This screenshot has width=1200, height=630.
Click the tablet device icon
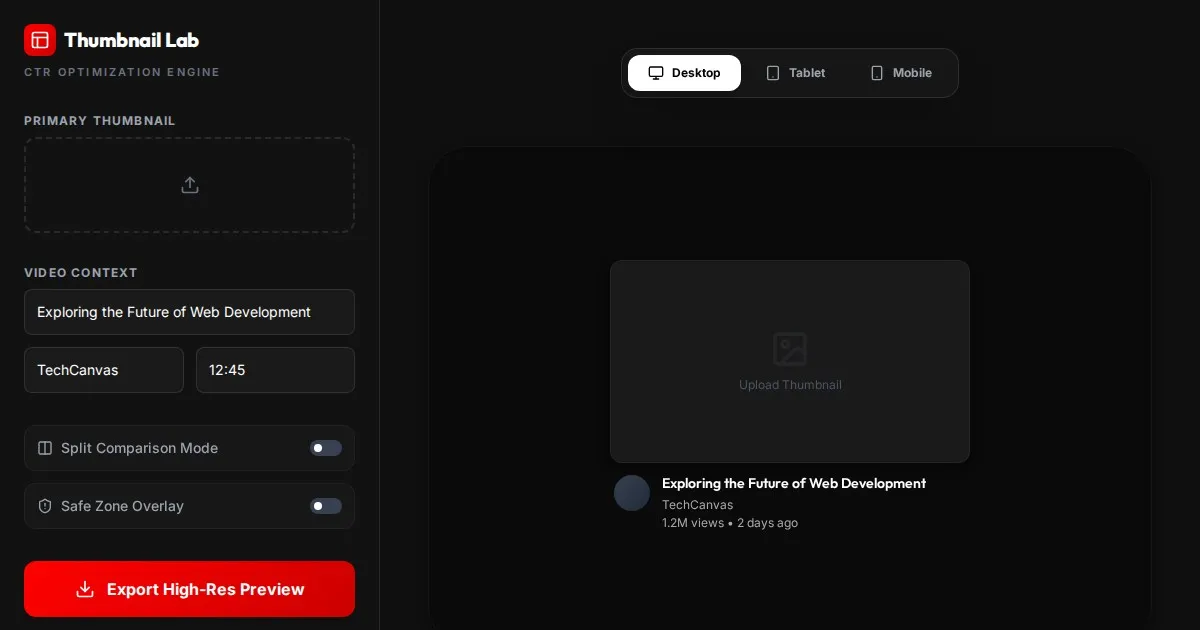773,73
